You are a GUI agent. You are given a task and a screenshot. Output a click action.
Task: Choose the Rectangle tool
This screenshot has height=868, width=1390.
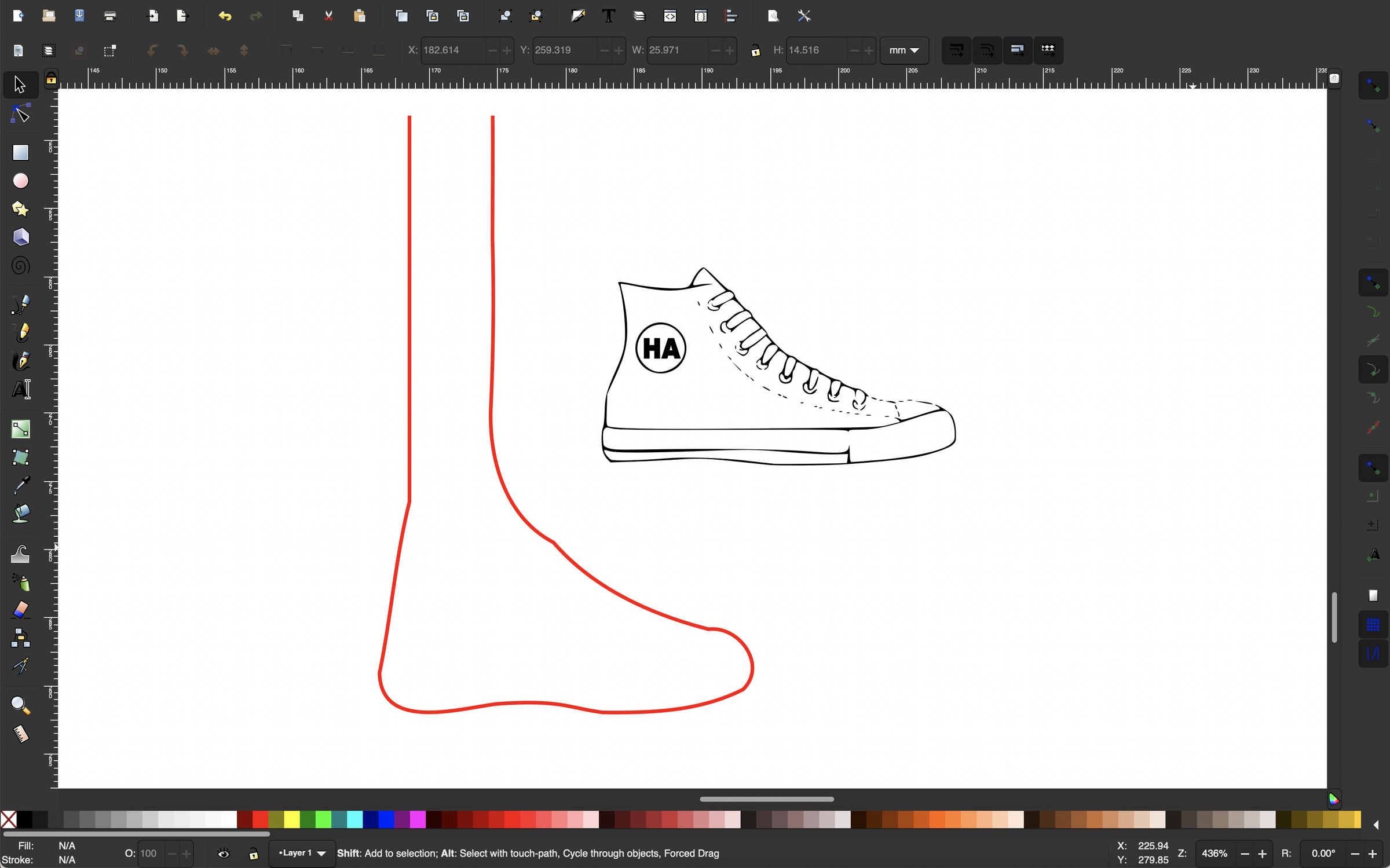(x=21, y=152)
